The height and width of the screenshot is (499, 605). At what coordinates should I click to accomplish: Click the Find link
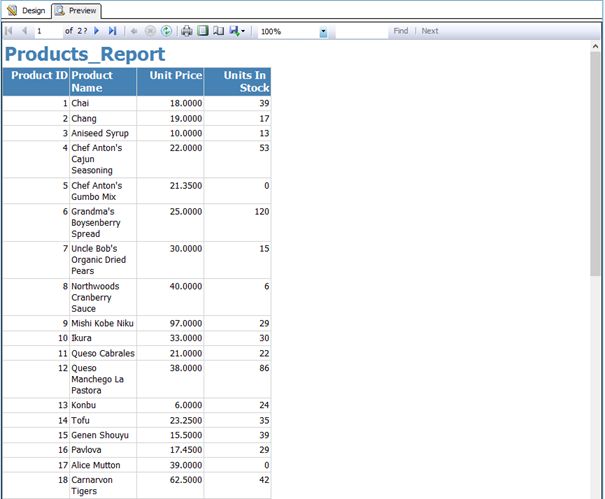pos(401,31)
